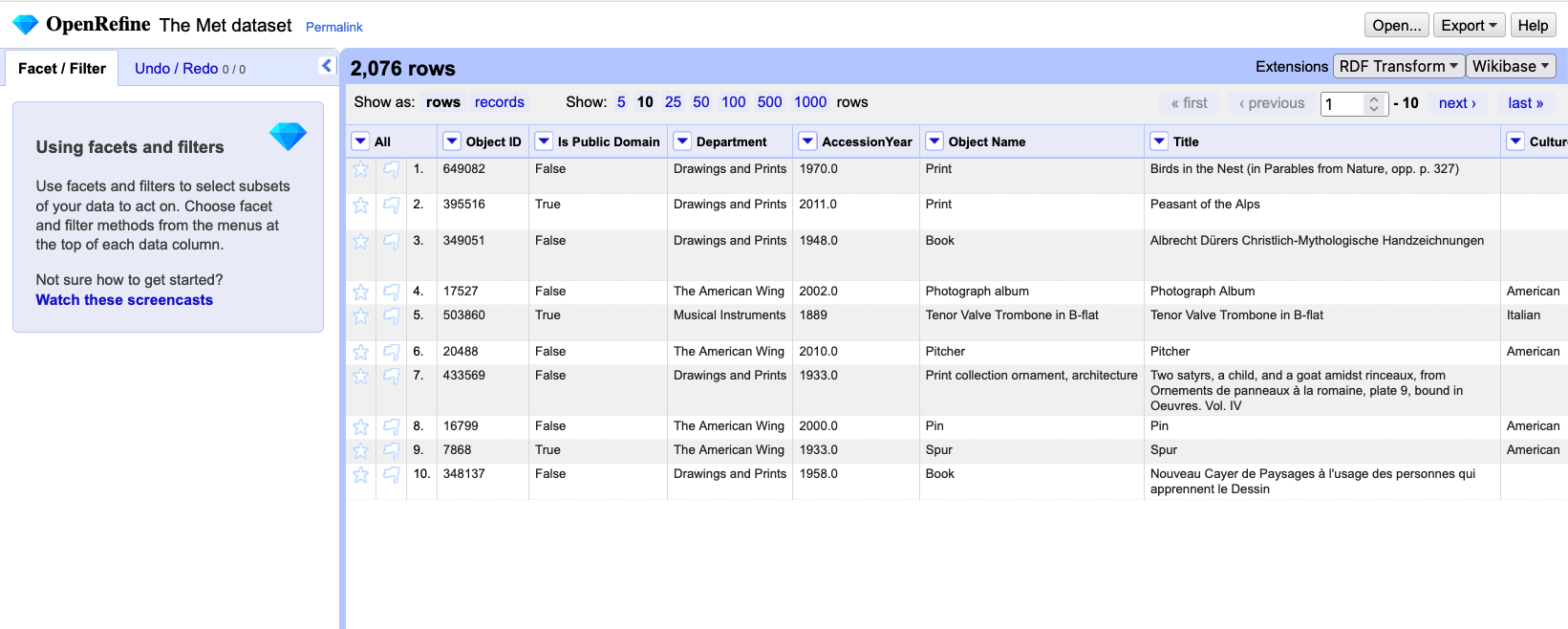Click the page number input field

1343,104
